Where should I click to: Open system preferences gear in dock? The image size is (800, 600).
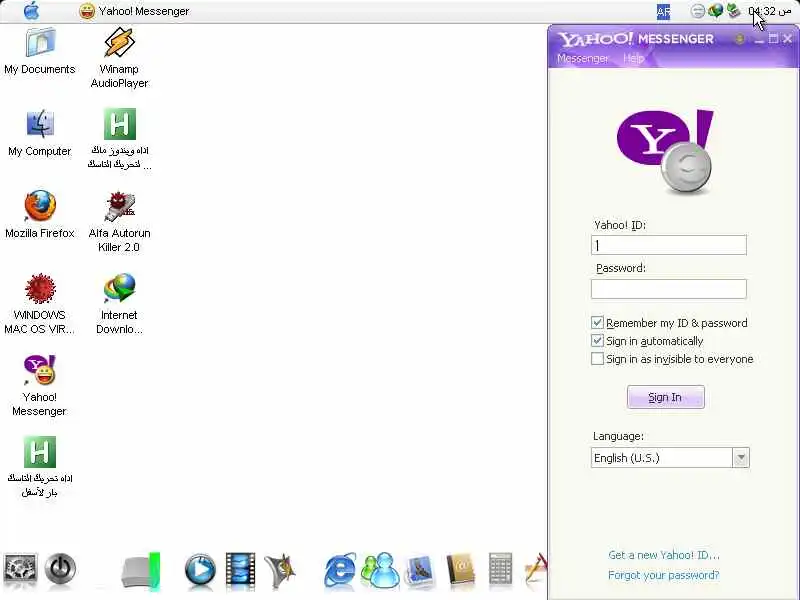(20, 568)
